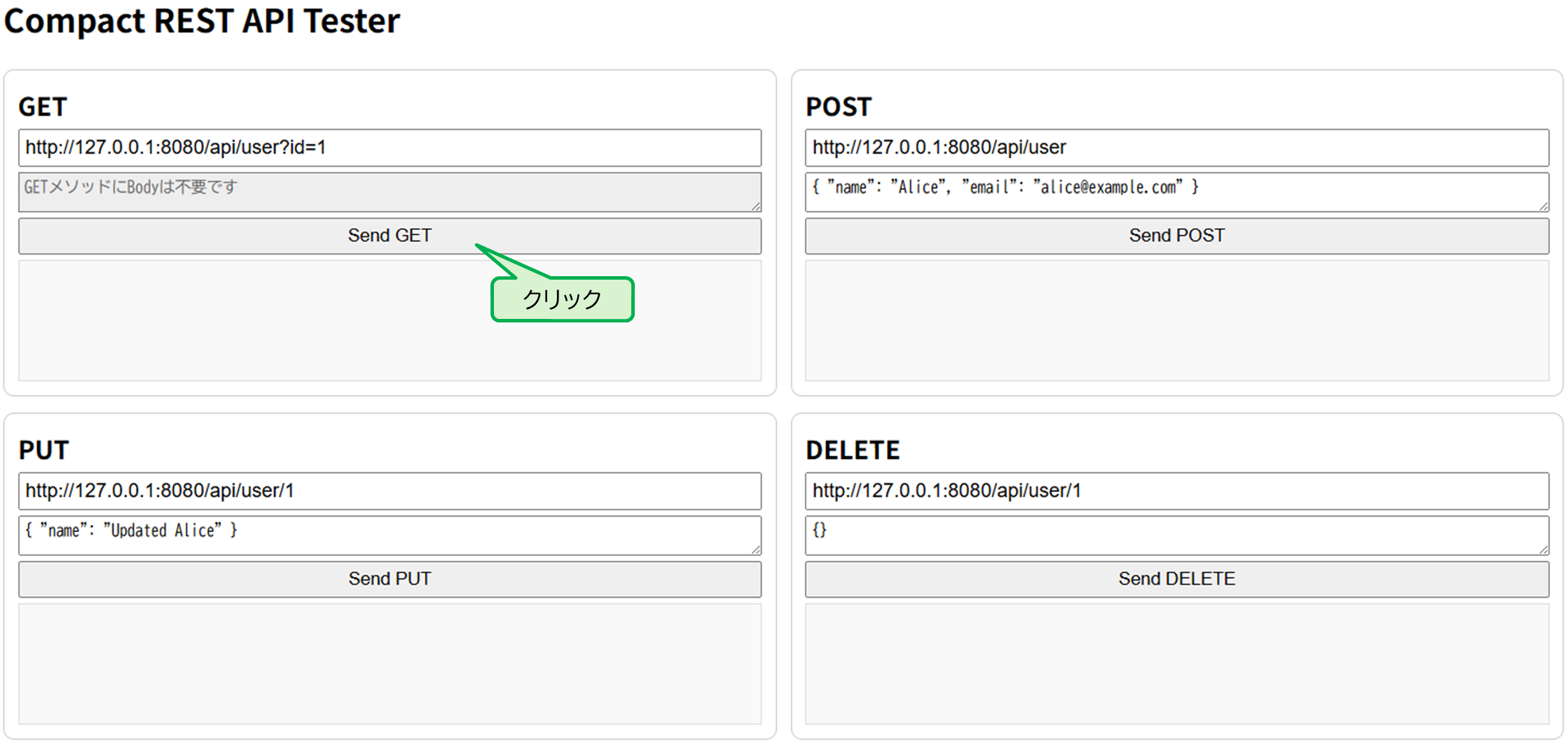Image resolution: width=1568 pixels, height=743 pixels.
Task: Click the PUT body with Updated Alice JSON
Action: (x=390, y=534)
